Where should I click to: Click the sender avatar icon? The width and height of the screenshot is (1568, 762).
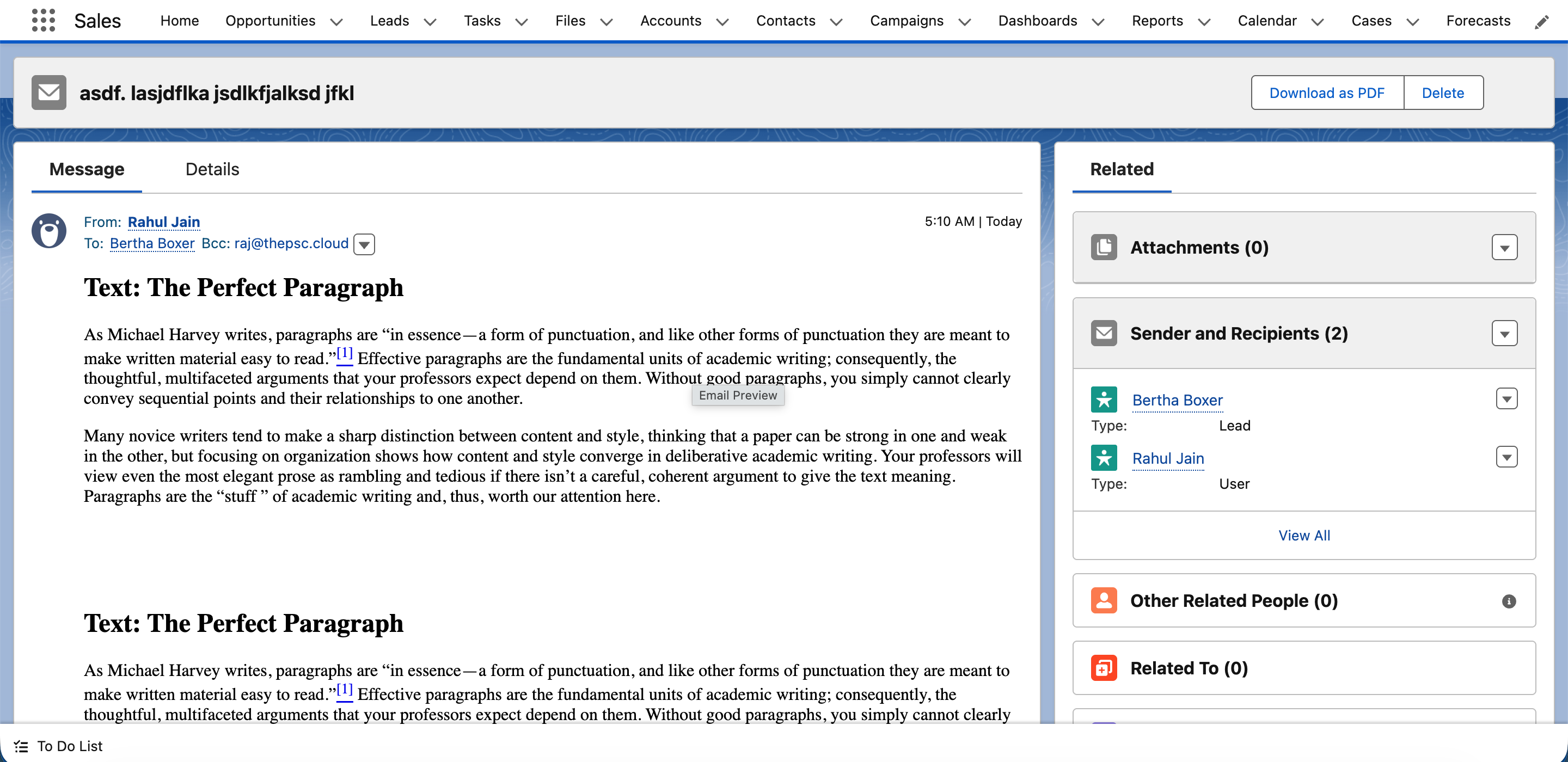pos(48,231)
